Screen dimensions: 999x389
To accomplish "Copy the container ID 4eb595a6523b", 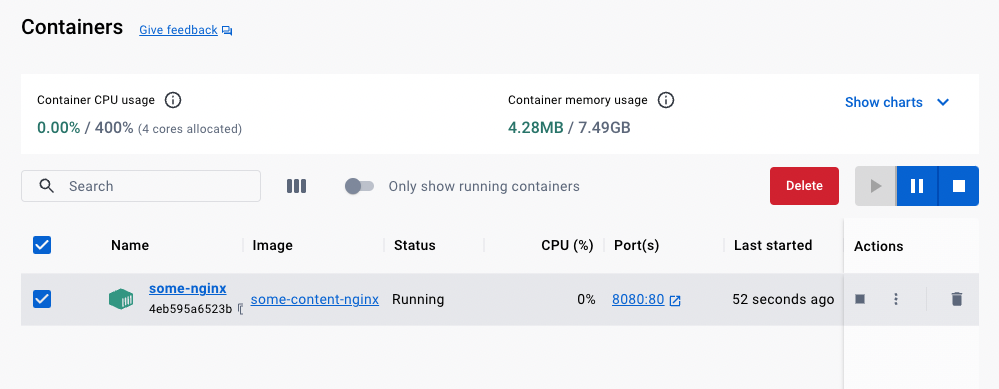I will click(240, 310).
